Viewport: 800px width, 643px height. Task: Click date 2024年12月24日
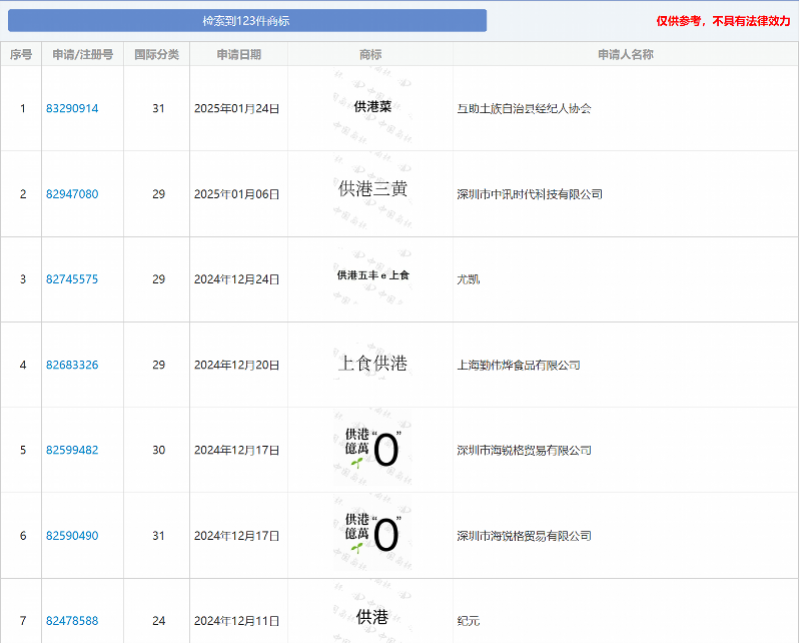237,279
